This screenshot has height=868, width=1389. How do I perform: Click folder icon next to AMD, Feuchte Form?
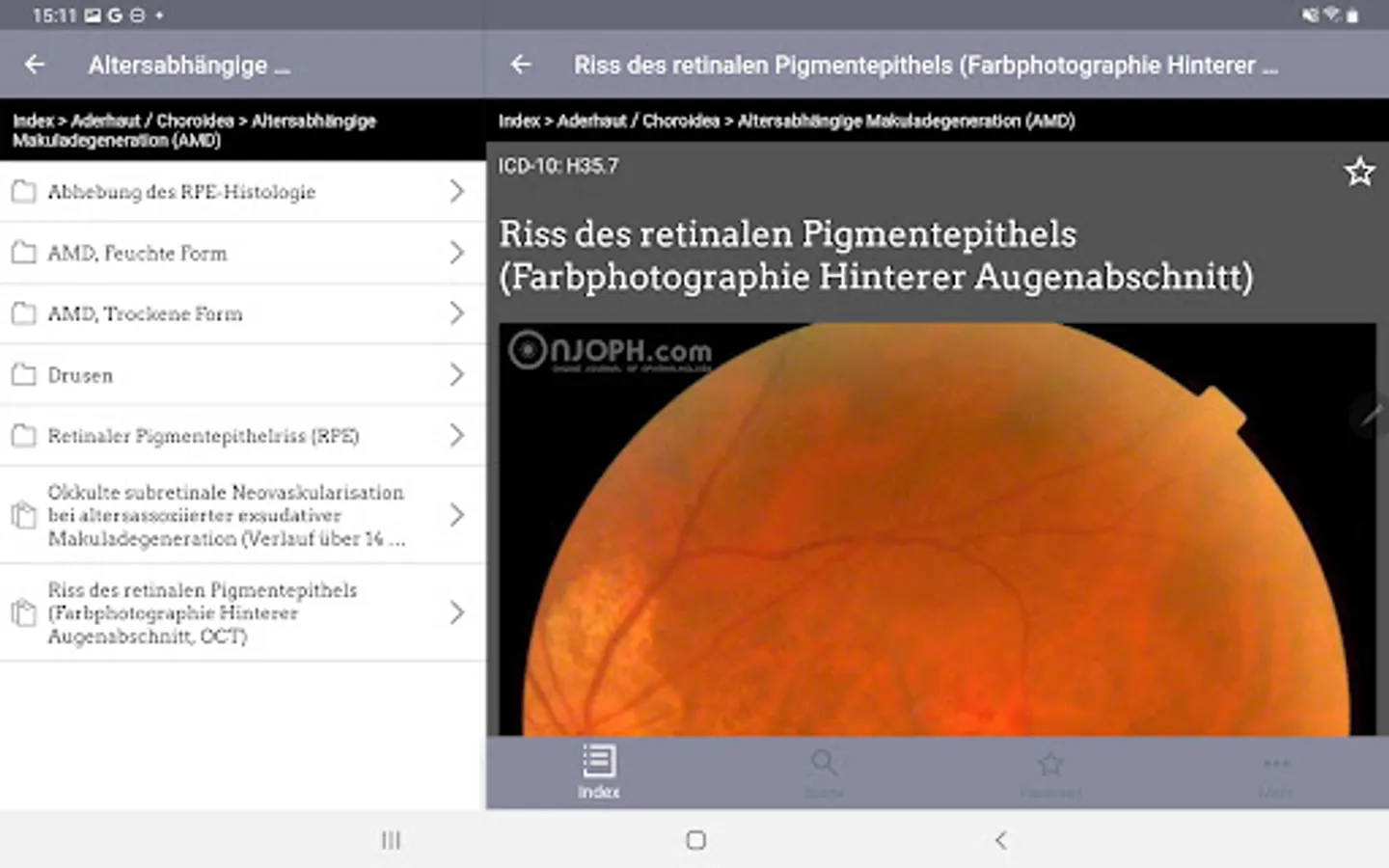(23, 253)
